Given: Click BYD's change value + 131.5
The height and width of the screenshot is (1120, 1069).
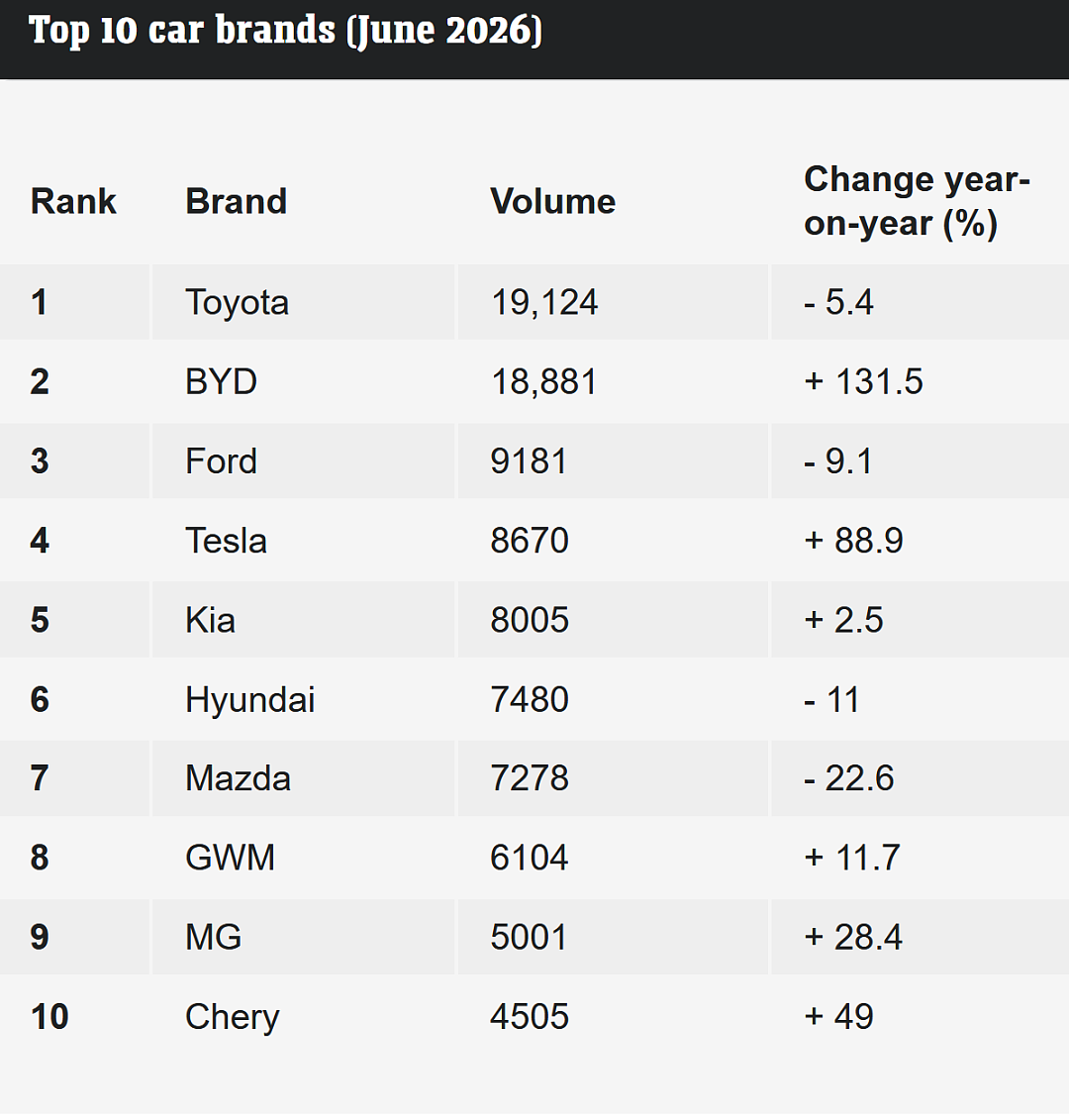Looking at the screenshot, I should [x=863, y=381].
